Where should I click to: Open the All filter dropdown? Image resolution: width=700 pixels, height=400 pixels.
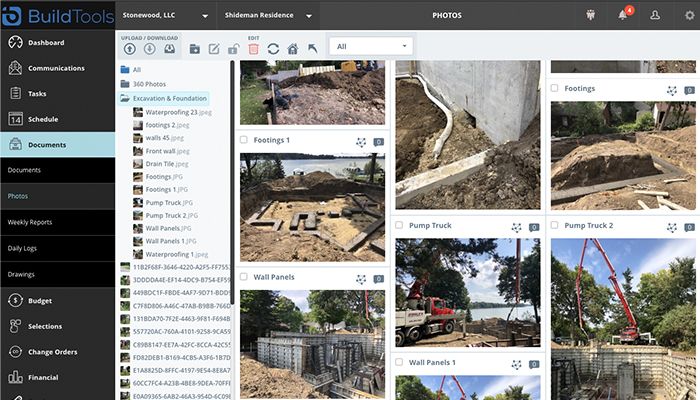click(371, 46)
